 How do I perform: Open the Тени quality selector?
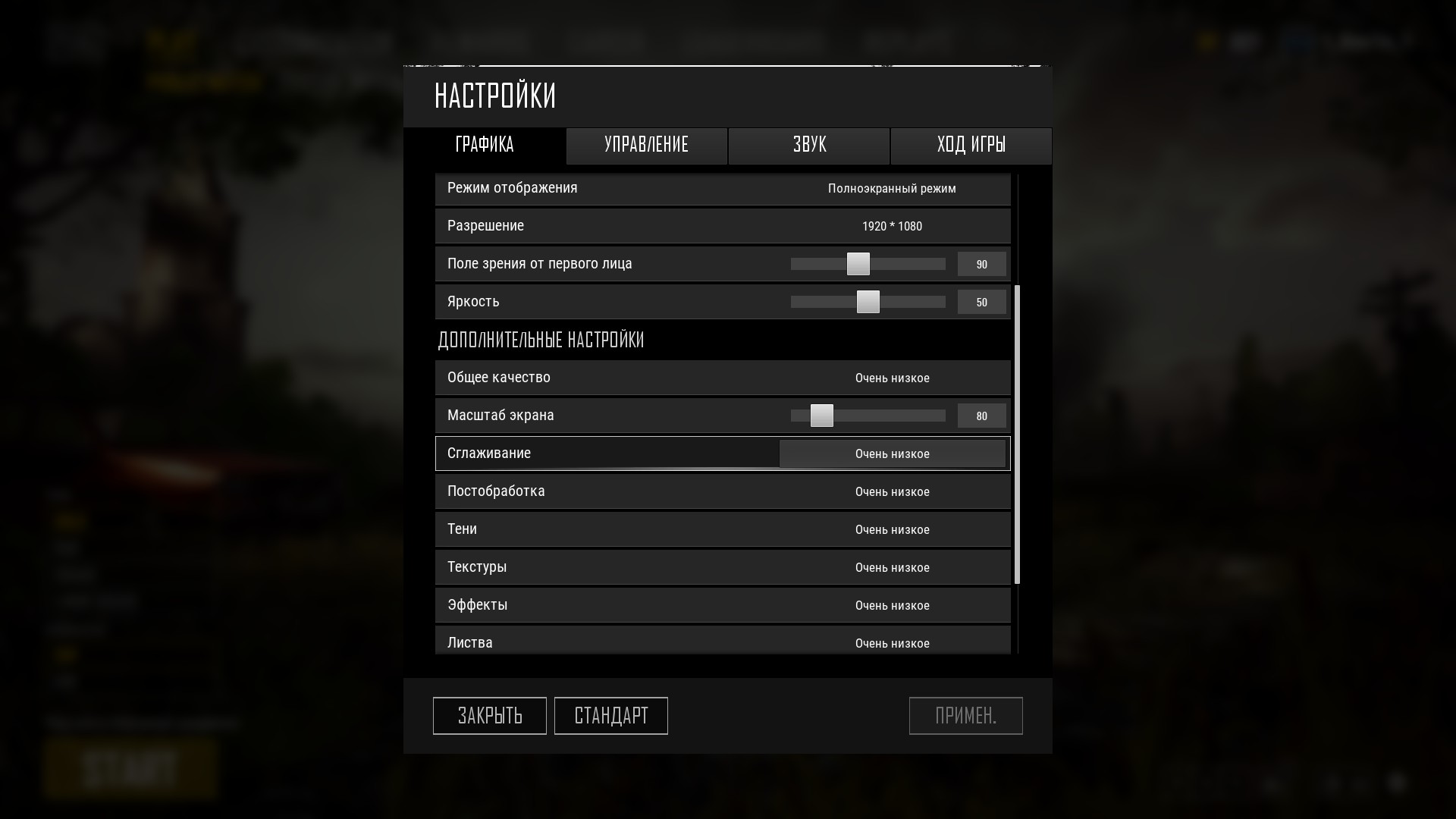893,529
